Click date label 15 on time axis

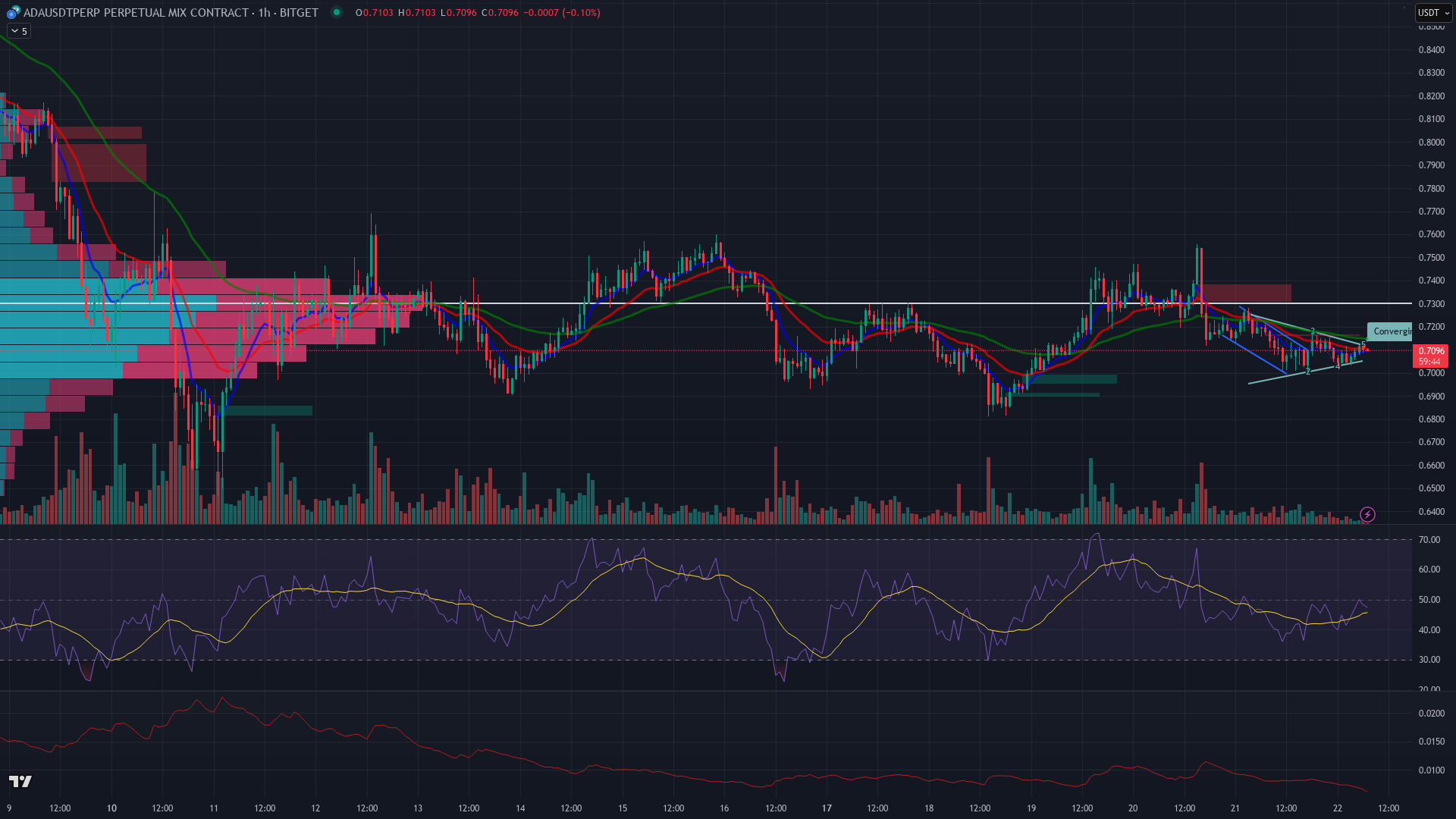pos(623,808)
